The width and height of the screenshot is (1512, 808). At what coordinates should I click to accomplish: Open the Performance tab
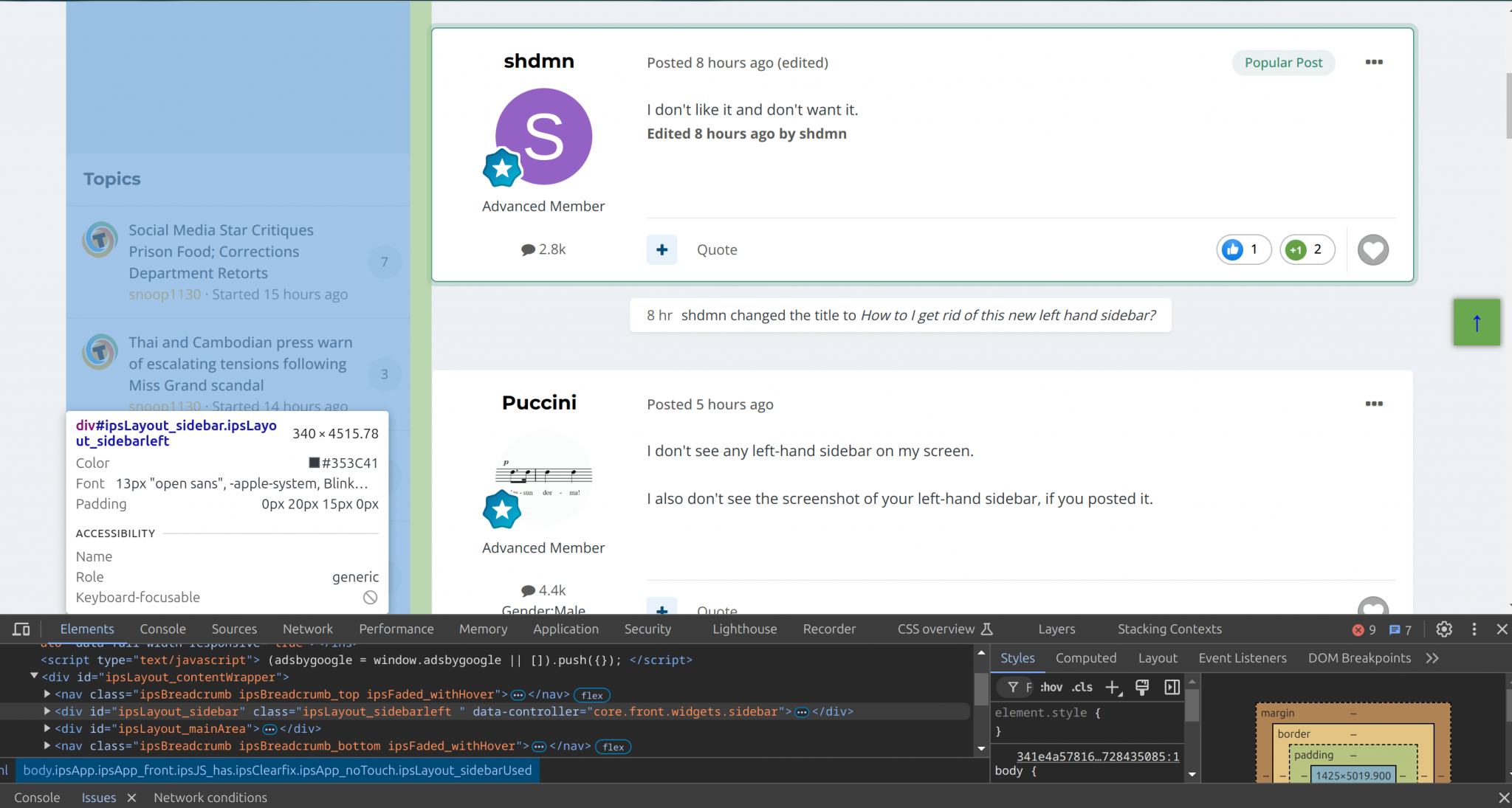pos(396,629)
